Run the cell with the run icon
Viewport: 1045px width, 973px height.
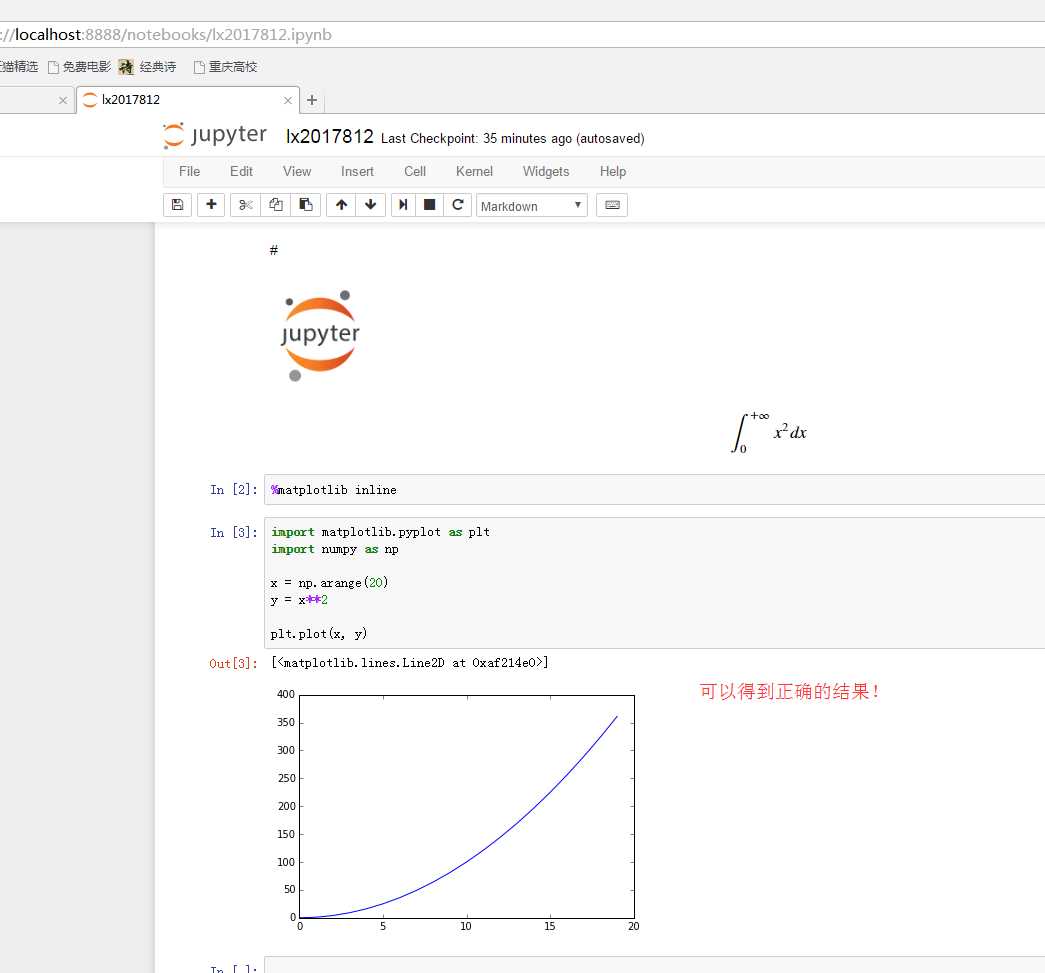pos(403,205)
